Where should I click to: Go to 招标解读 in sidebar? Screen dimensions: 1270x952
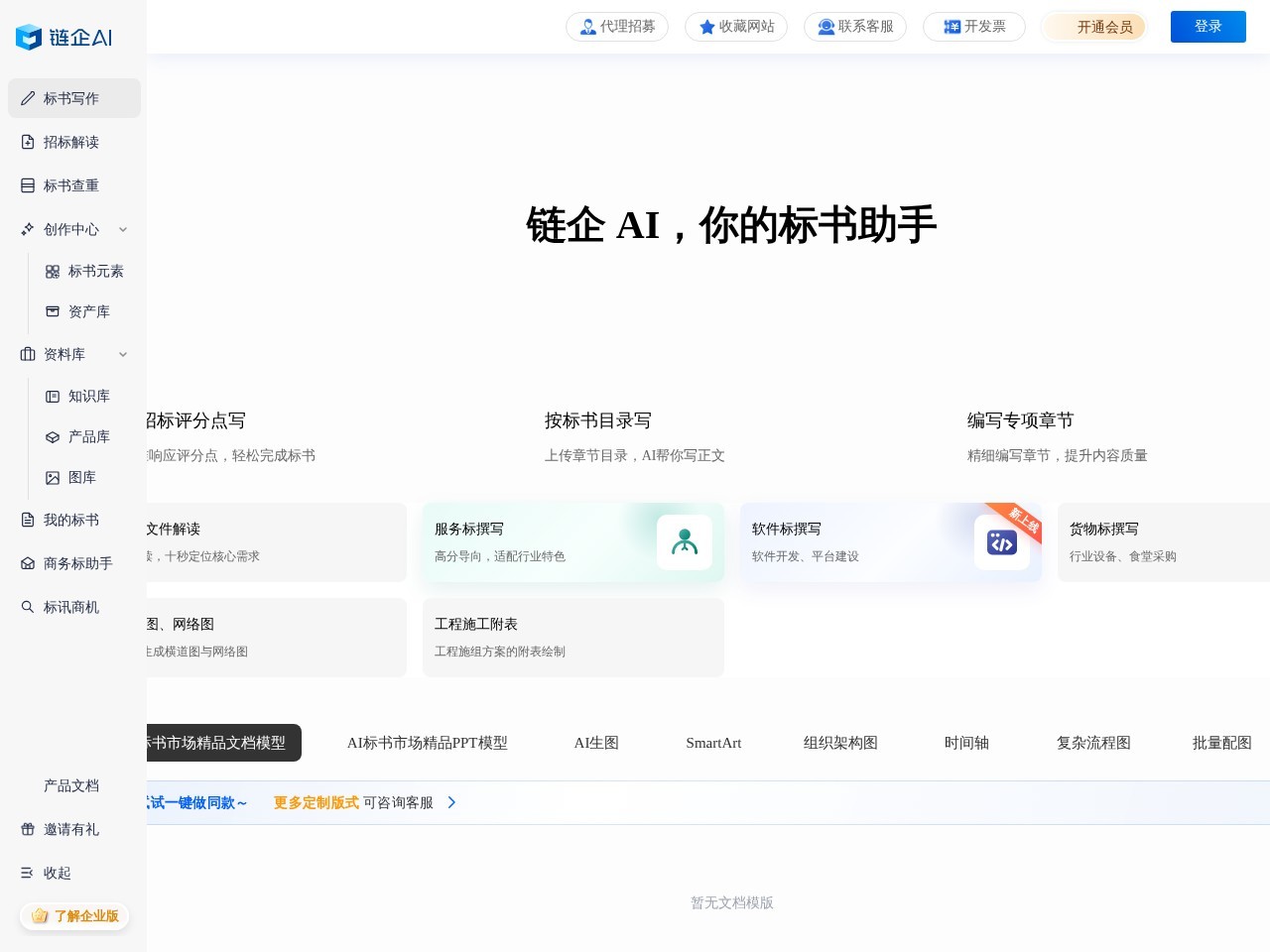pyautogui.click(x=74, y=142)
